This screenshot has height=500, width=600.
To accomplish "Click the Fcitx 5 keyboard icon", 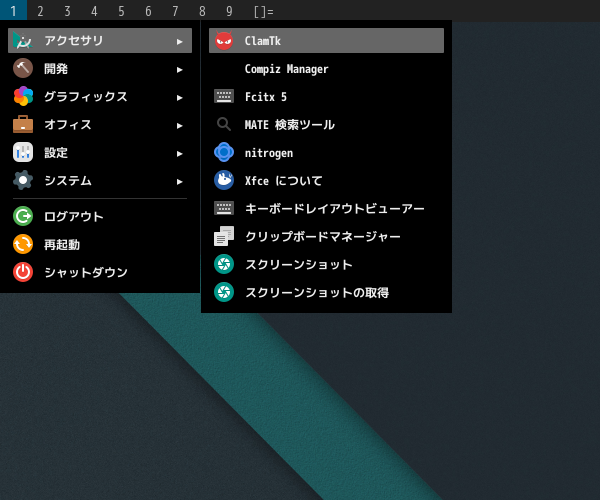I will 224,96.
